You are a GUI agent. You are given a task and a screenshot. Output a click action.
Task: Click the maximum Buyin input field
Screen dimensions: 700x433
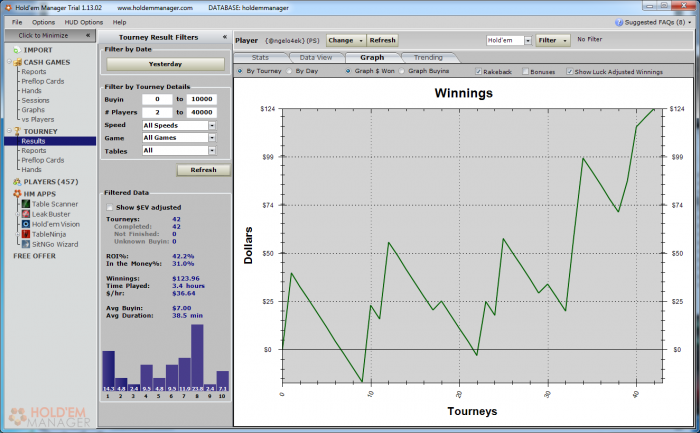[x=202, y=100]
